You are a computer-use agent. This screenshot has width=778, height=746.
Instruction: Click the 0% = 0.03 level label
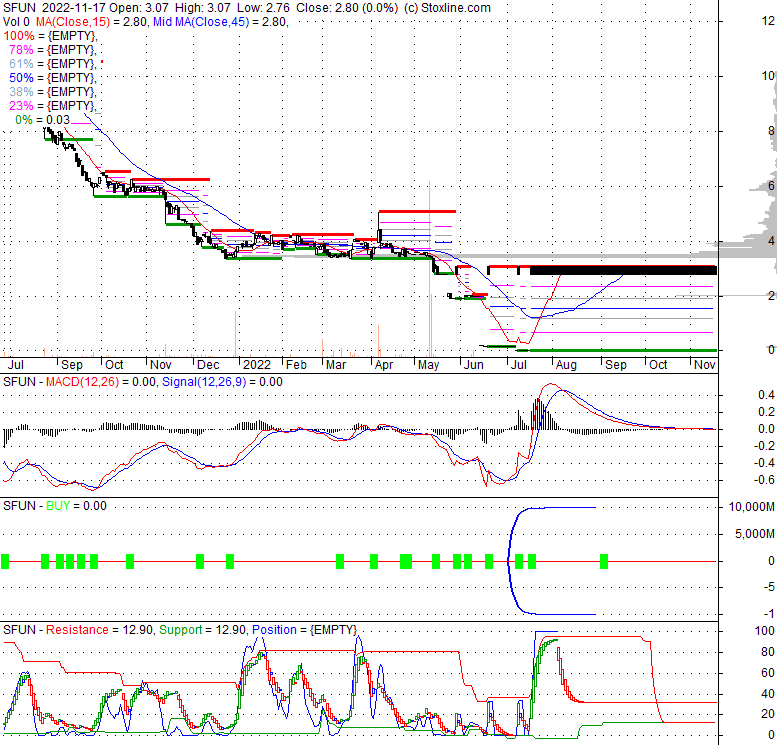click(x=43, y=120)
